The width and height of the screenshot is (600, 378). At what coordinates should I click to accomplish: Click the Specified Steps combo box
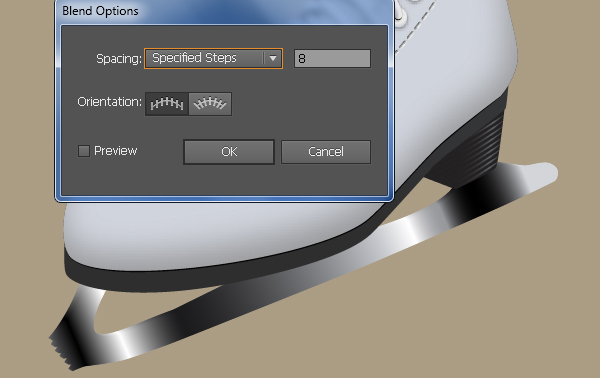[x=214, y=59]
